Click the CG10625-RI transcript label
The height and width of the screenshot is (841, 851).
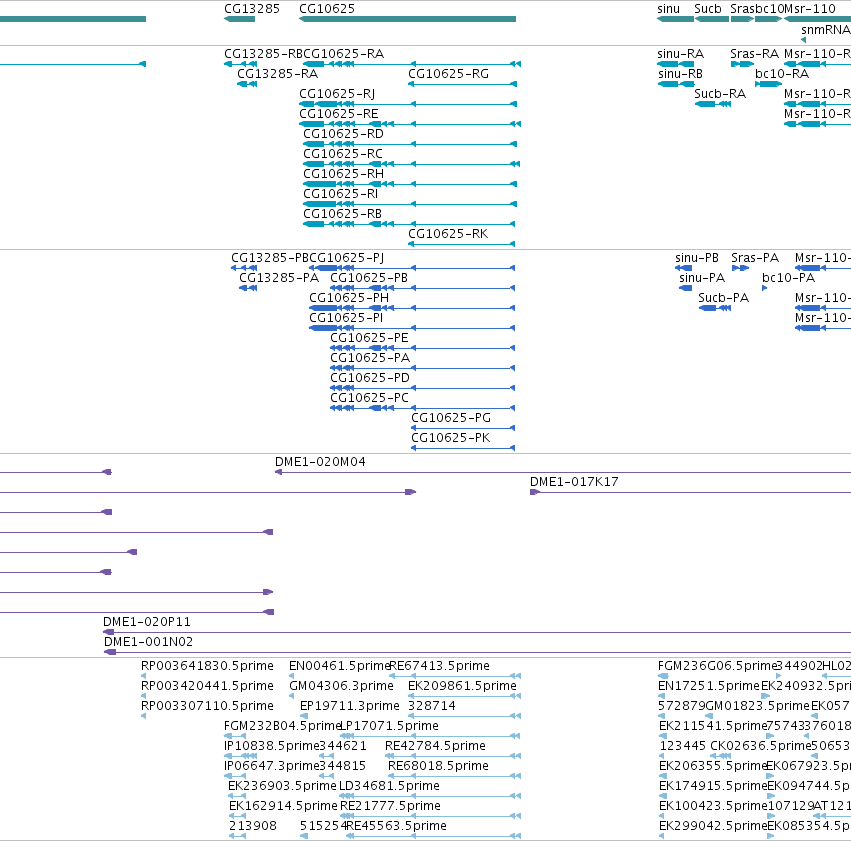tap(340, 194)
